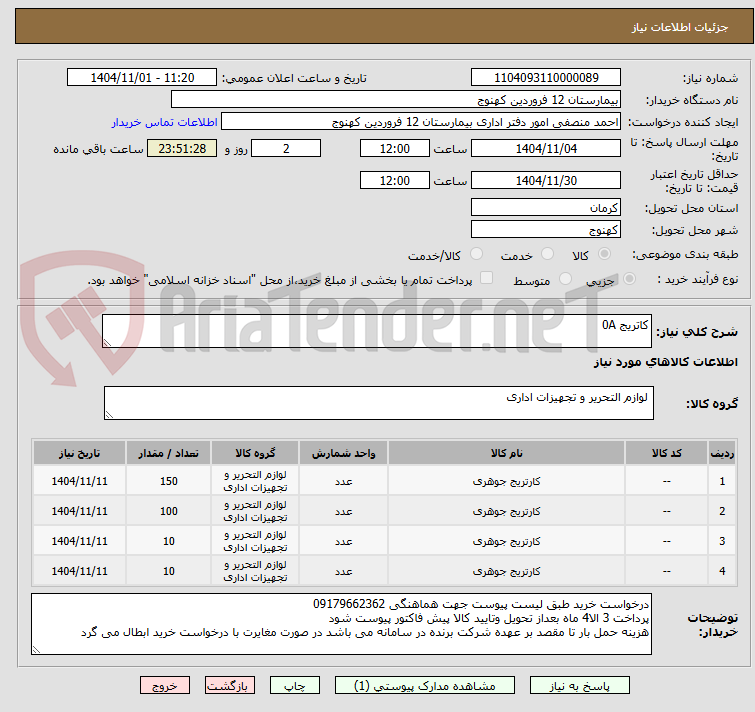The image size is (755, 712).
Task: Click the quantity 150 cell
Action: coord(169,481)
